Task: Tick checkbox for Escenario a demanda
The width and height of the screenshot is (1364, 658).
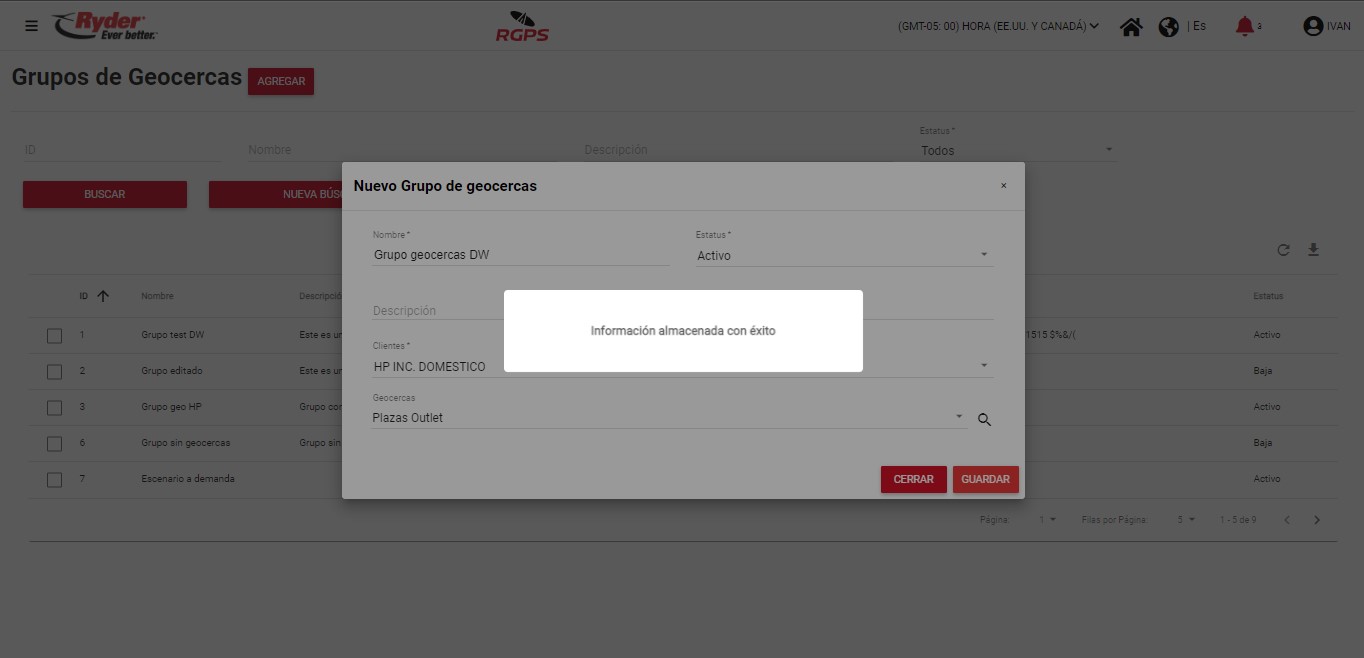Action: point(55,480)
